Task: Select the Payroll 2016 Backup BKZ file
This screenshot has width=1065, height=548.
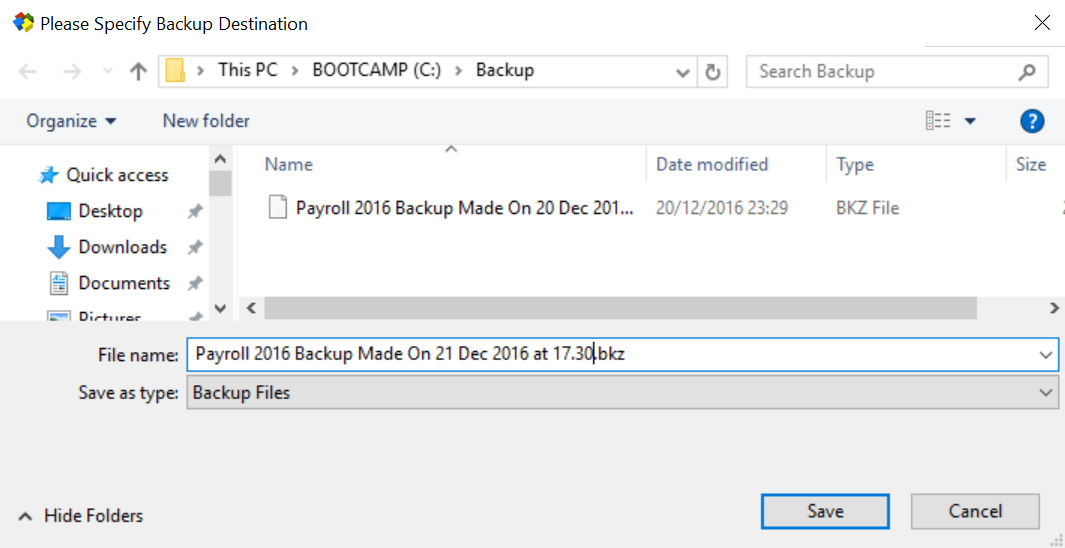Action: (464, 208)
